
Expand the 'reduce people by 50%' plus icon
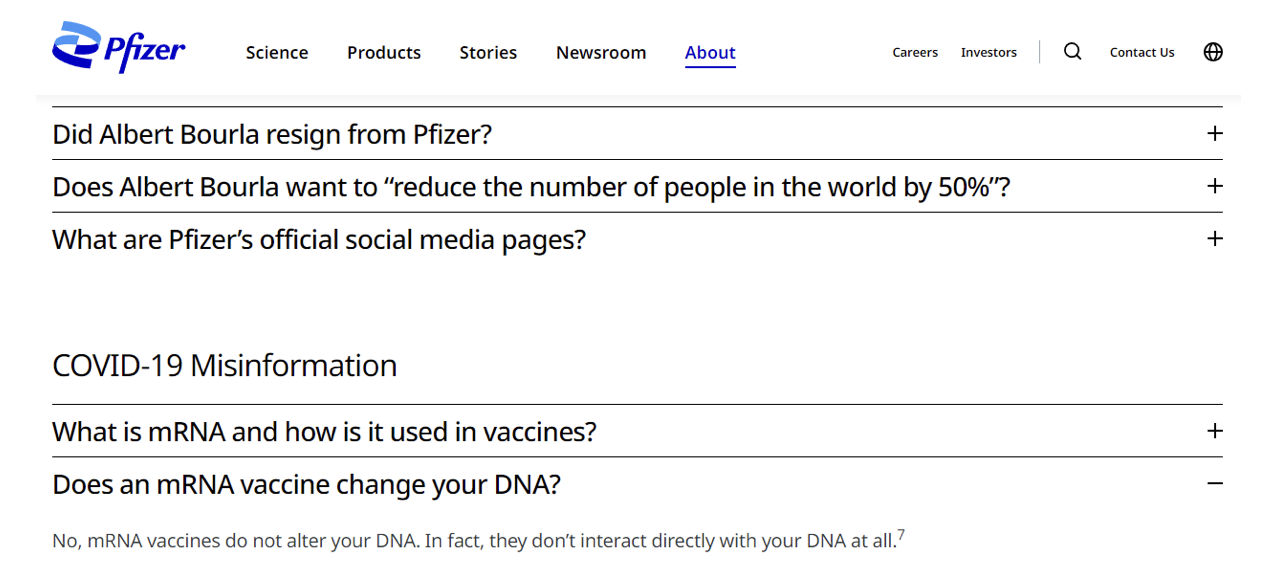1215,186
